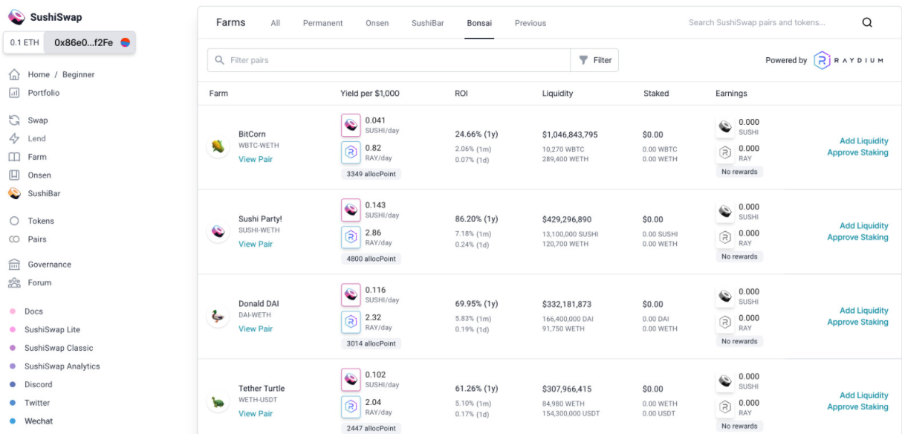The width and height of the screenshot is (902, 434).
Task: Click Approve Staking for Donald DAI
Action: point(858,322)
